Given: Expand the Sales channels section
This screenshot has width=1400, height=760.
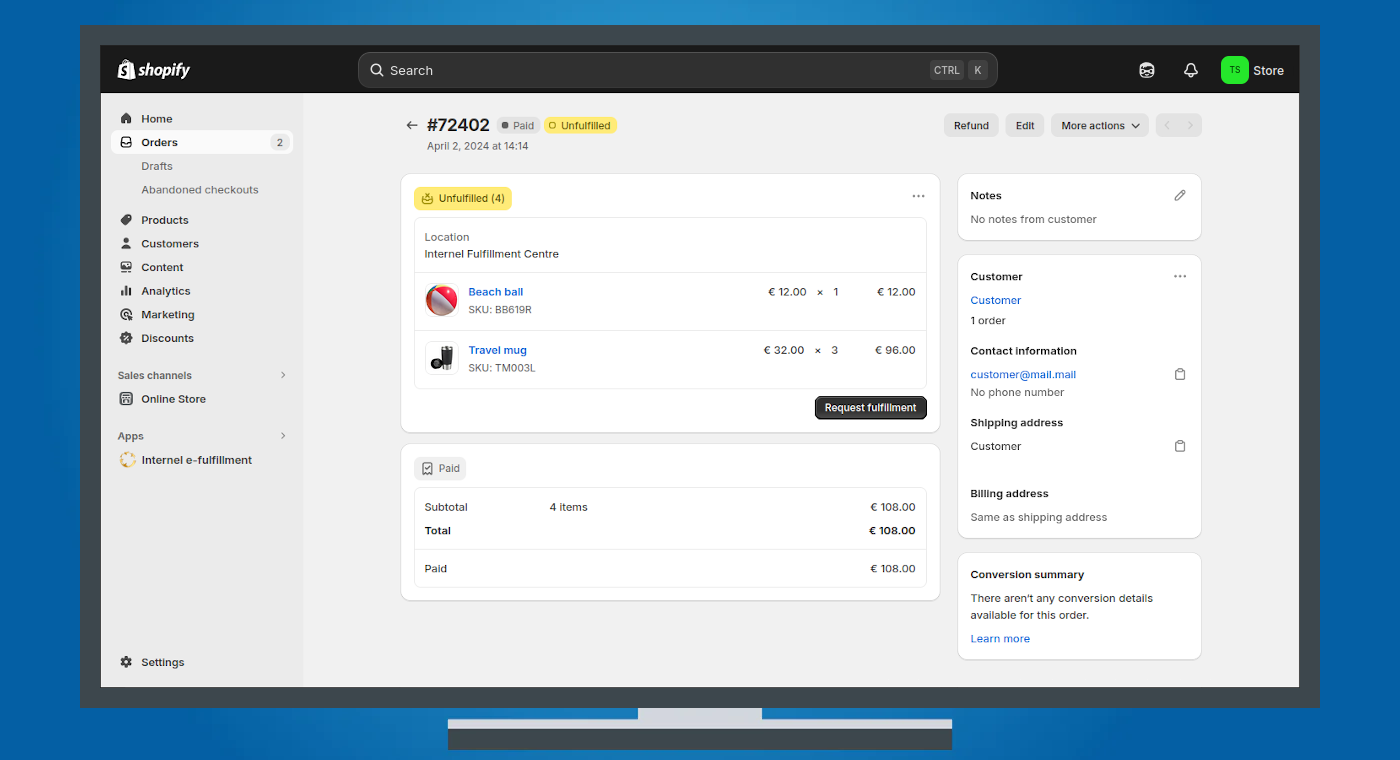Looking at the screenshot, I should coord(283,375).
